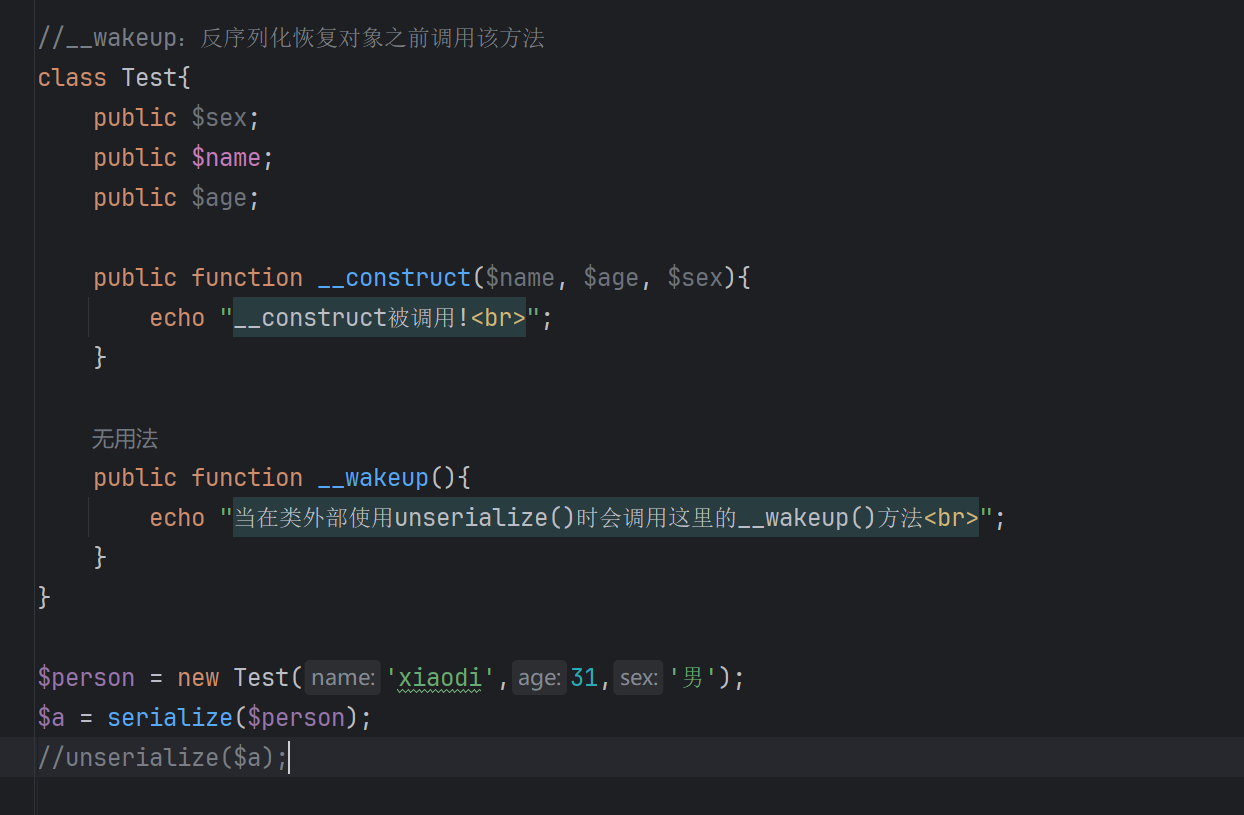Click closing brace of the __wakeup method
The height and width of the screenshot is (815, 1244).
[x=100, y=558]
